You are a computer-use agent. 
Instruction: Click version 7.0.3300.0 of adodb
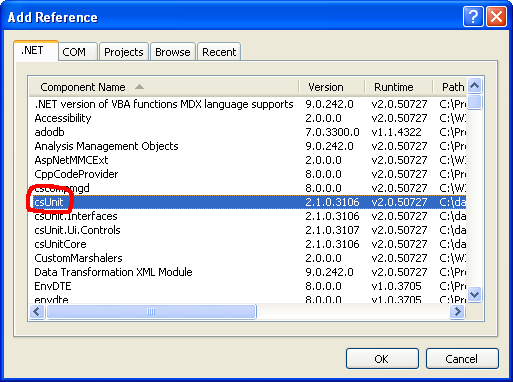coord(332,132)
